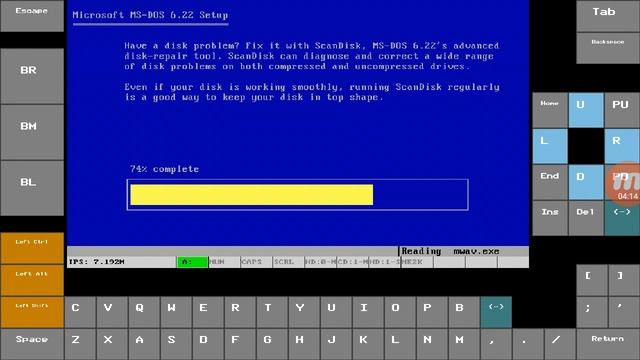640x360 pixels.
Task: Toggle the Left Alt modifier key
Action: pyautogui.click(x=32, y=280)
